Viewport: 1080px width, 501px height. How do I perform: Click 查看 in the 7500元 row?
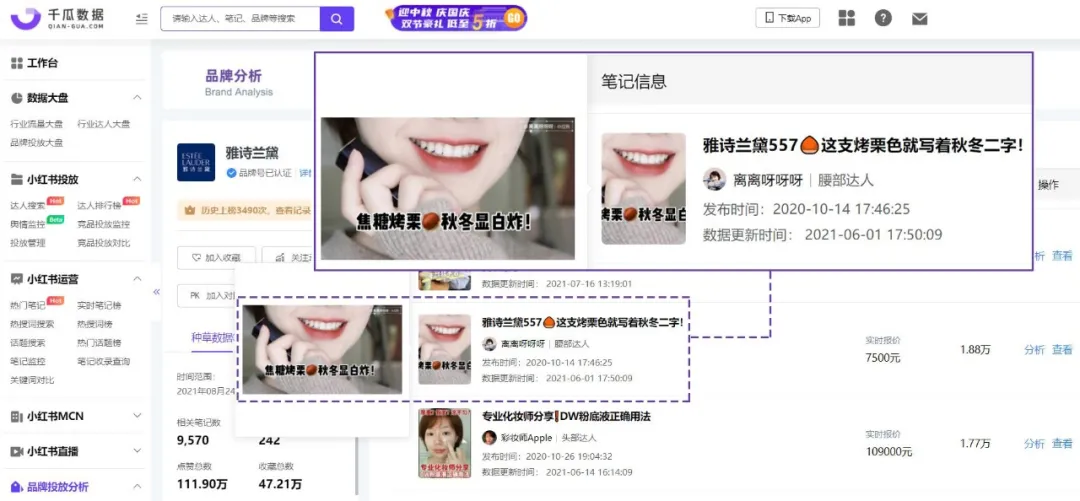pyautogui.click(x=1061, y=349)
